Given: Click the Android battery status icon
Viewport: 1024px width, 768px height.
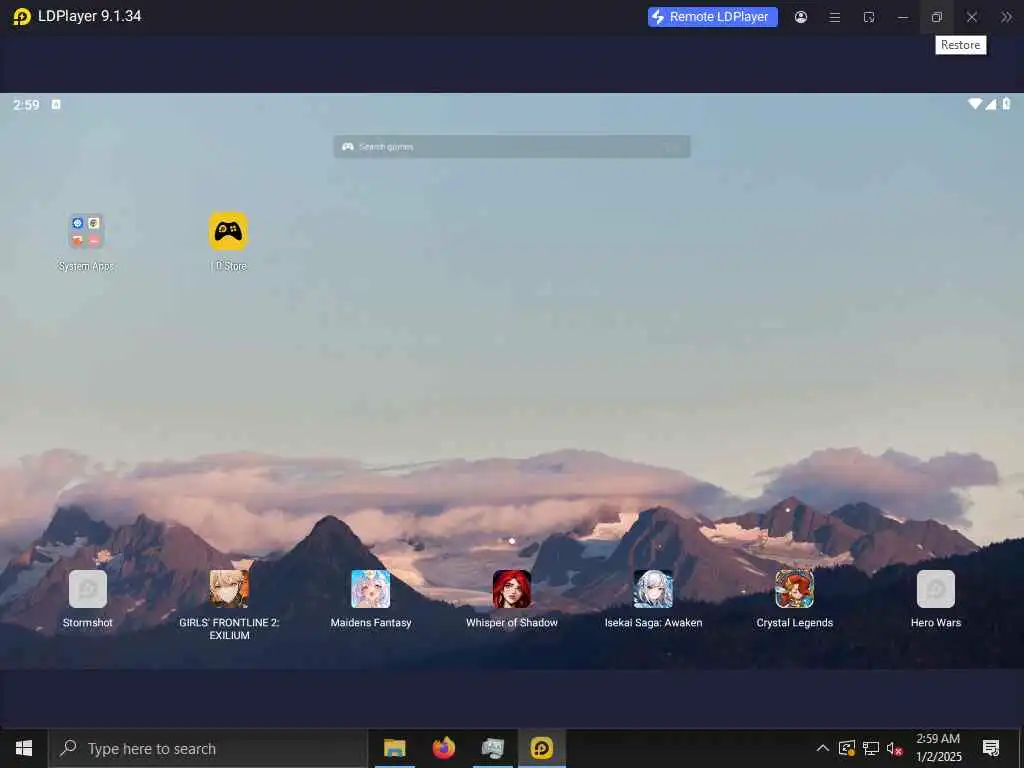Looking at the screenshot, I should tap(1006, 104).
